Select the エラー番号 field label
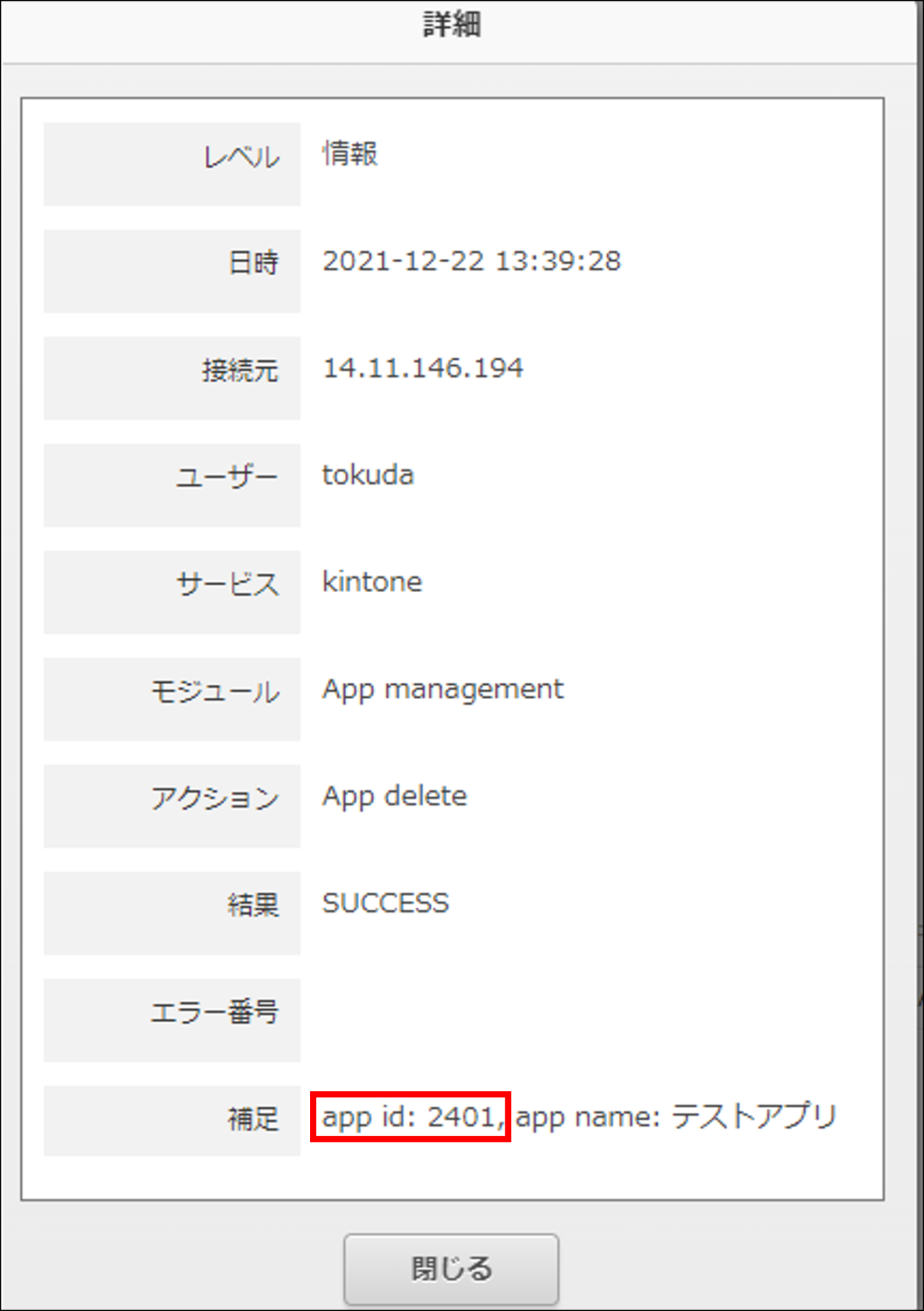 point(214,1012)
